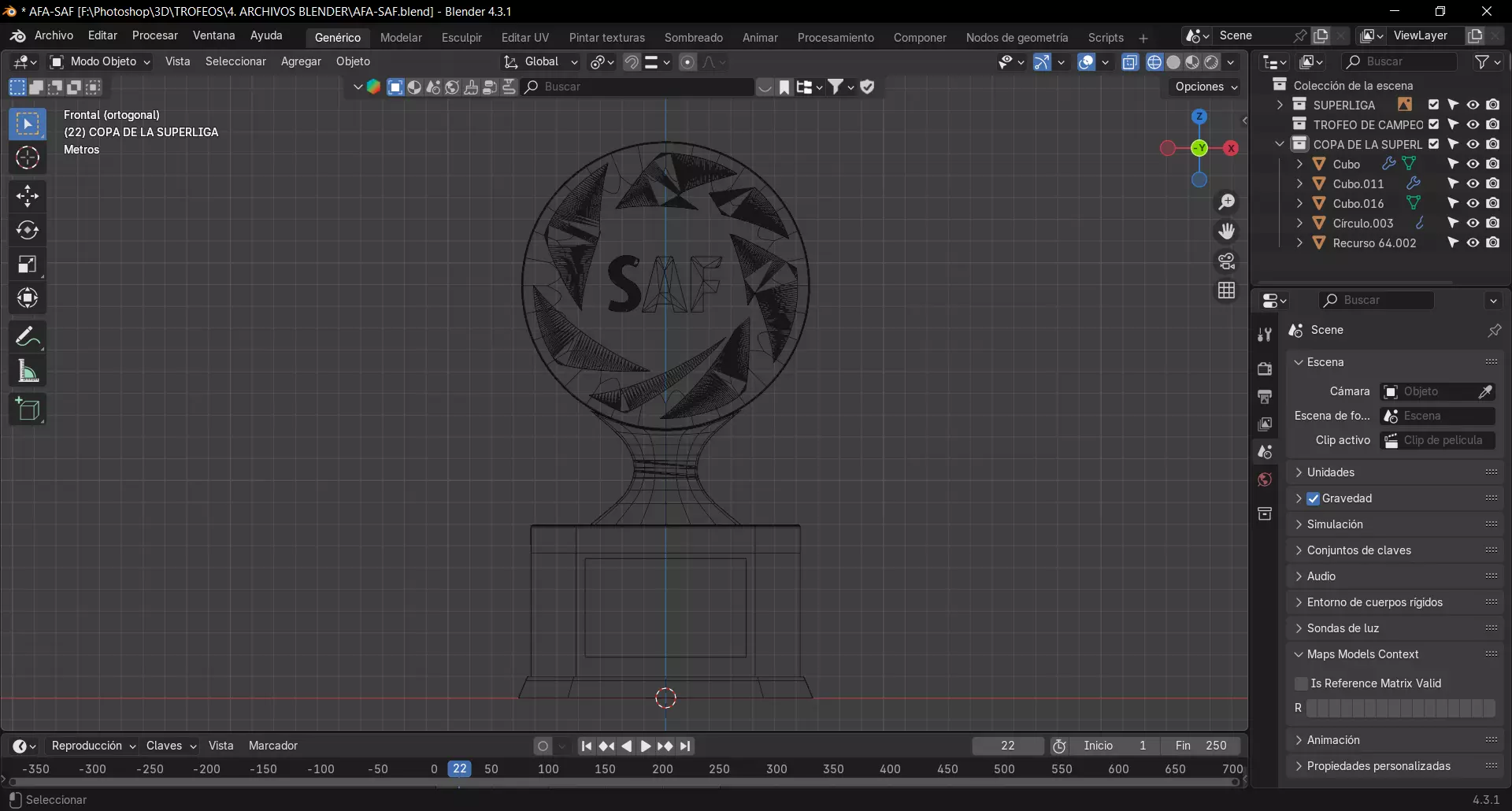Switch to rendered viewport shading

tap(1212, 62)
